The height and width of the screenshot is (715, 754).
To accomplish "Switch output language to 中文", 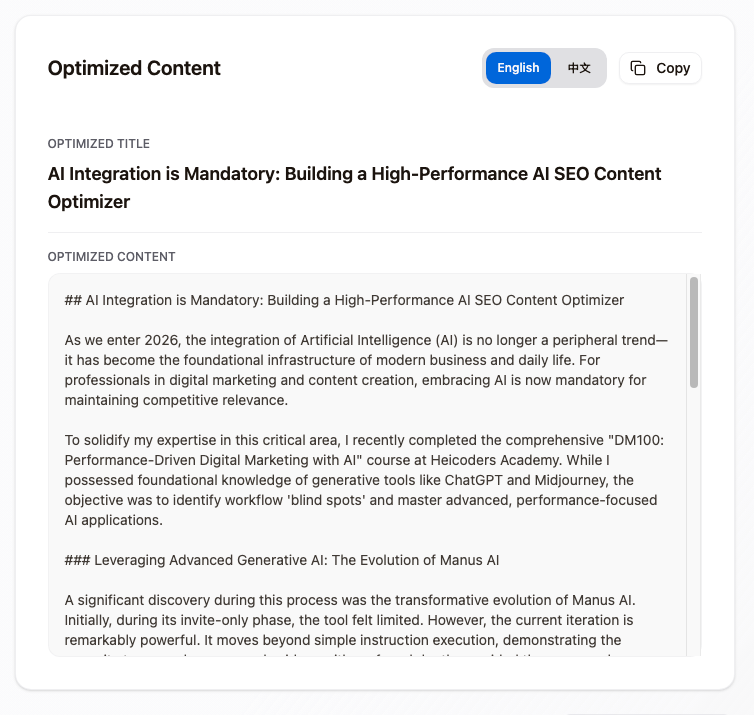I will (x=579, y=68).
